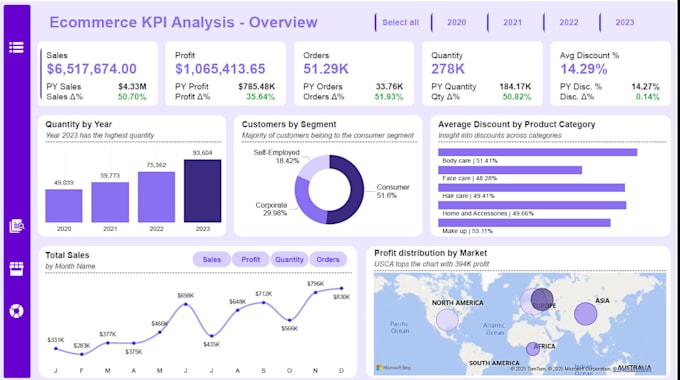Click the Self-Employed segment of the donut
This screenshot has height=380, width=680.
pyautogui.click(x=311, y=167)
